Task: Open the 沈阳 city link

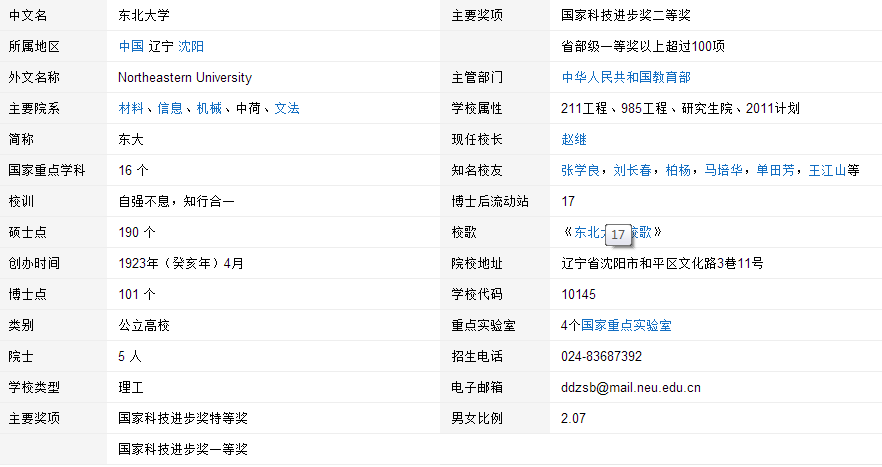Action: pos(191,46)
